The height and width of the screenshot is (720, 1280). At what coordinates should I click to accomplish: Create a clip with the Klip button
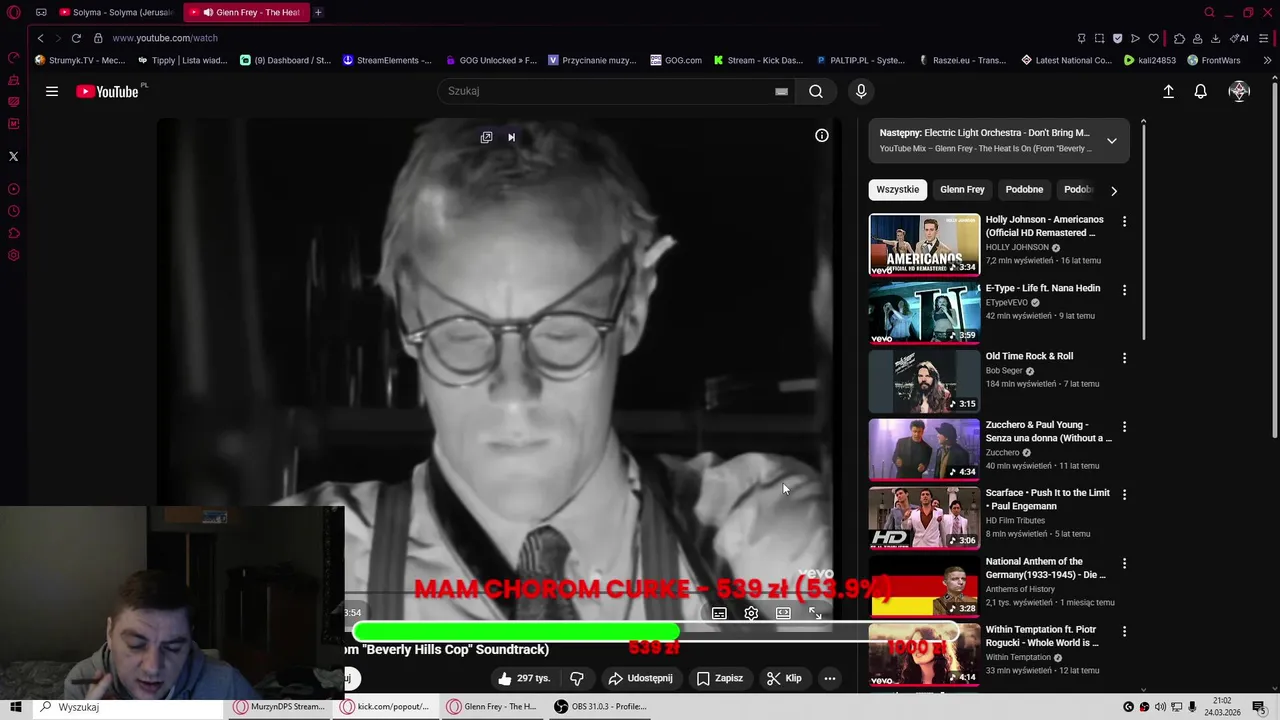[784, 678]
